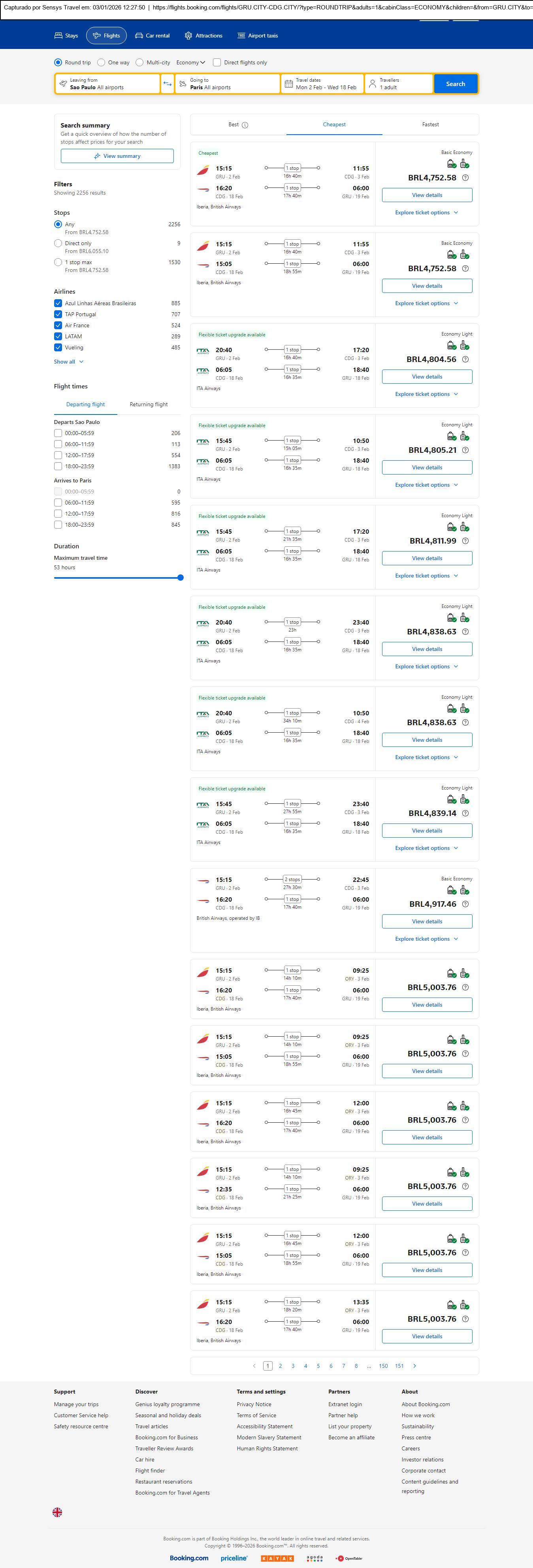Click the info icon beside the Best tab

point(245,126)
